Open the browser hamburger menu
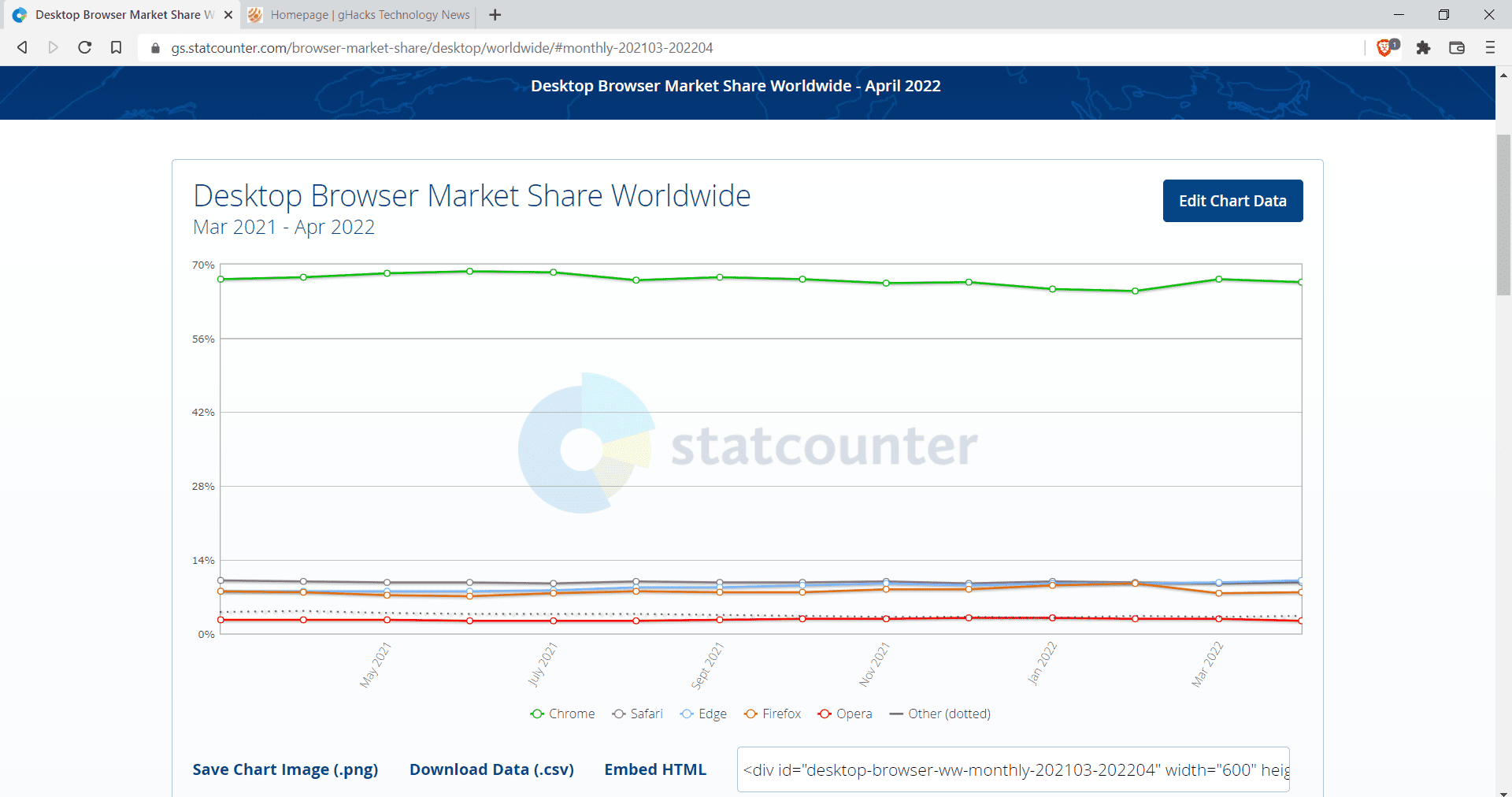Image resolution: width=1512 pixels, height=797 pixels. (1490, 47)
